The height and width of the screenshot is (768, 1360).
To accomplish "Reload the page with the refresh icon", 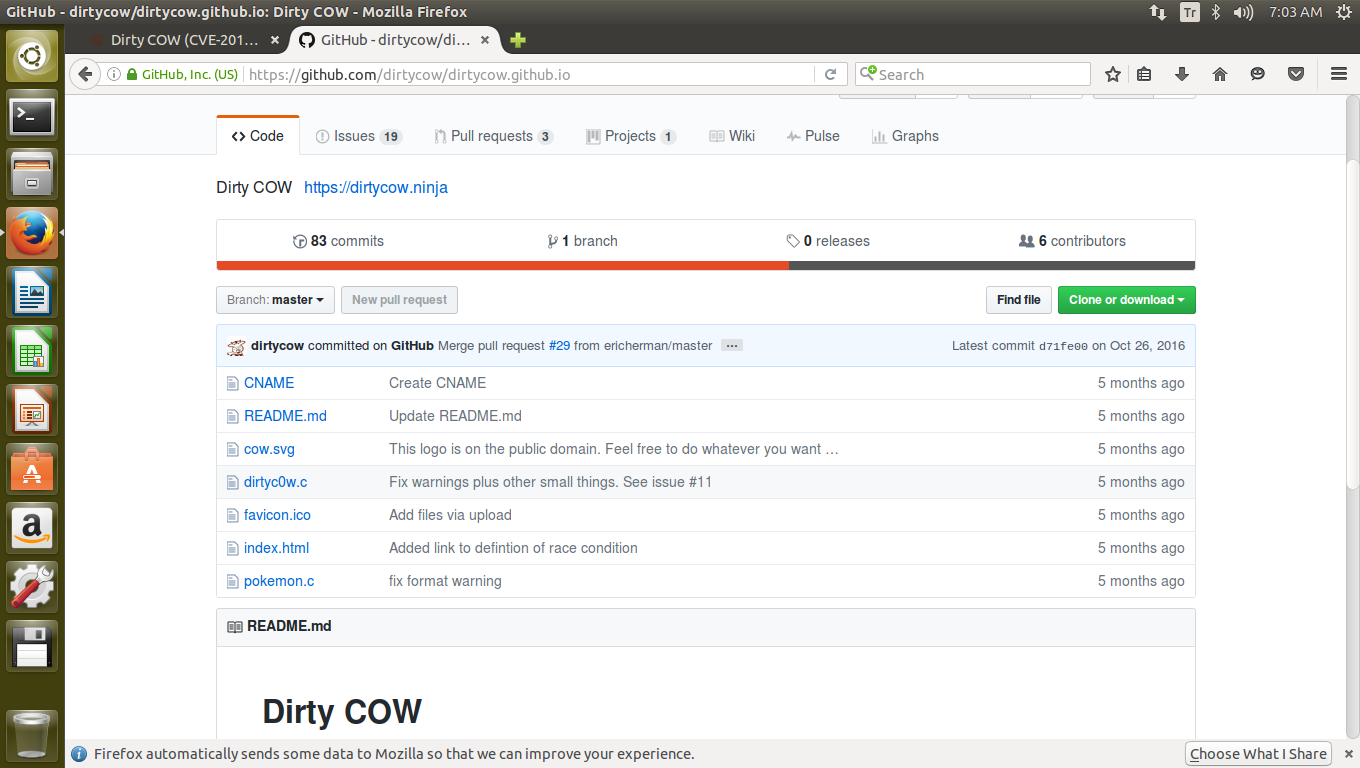I will (x=830, y=74).
